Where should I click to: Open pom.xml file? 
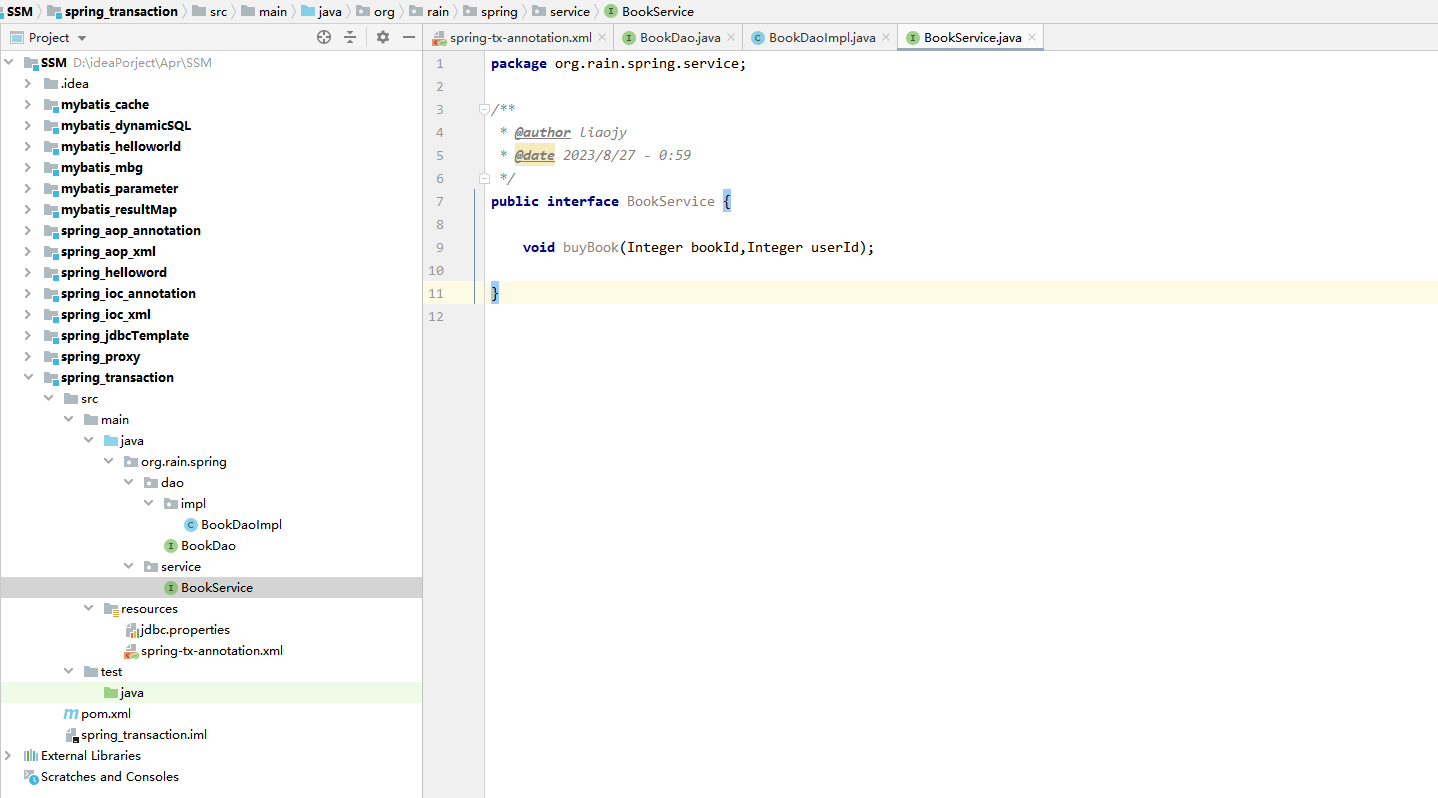pyautogui.click(x=105, y=714)
